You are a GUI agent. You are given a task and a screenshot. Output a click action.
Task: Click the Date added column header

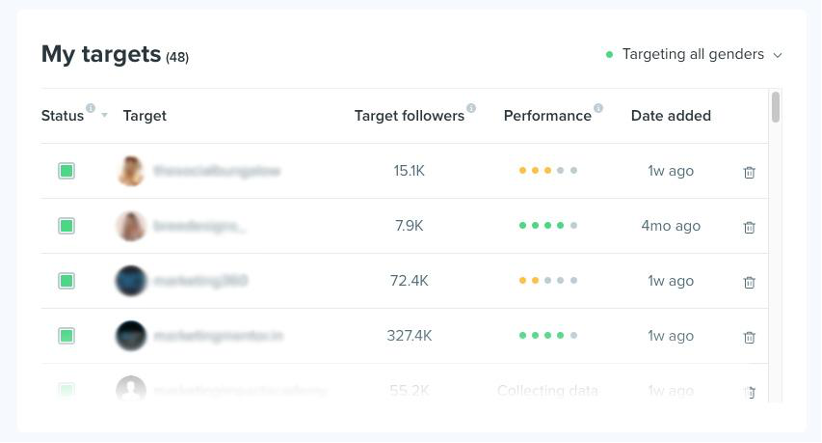[671, 116]
